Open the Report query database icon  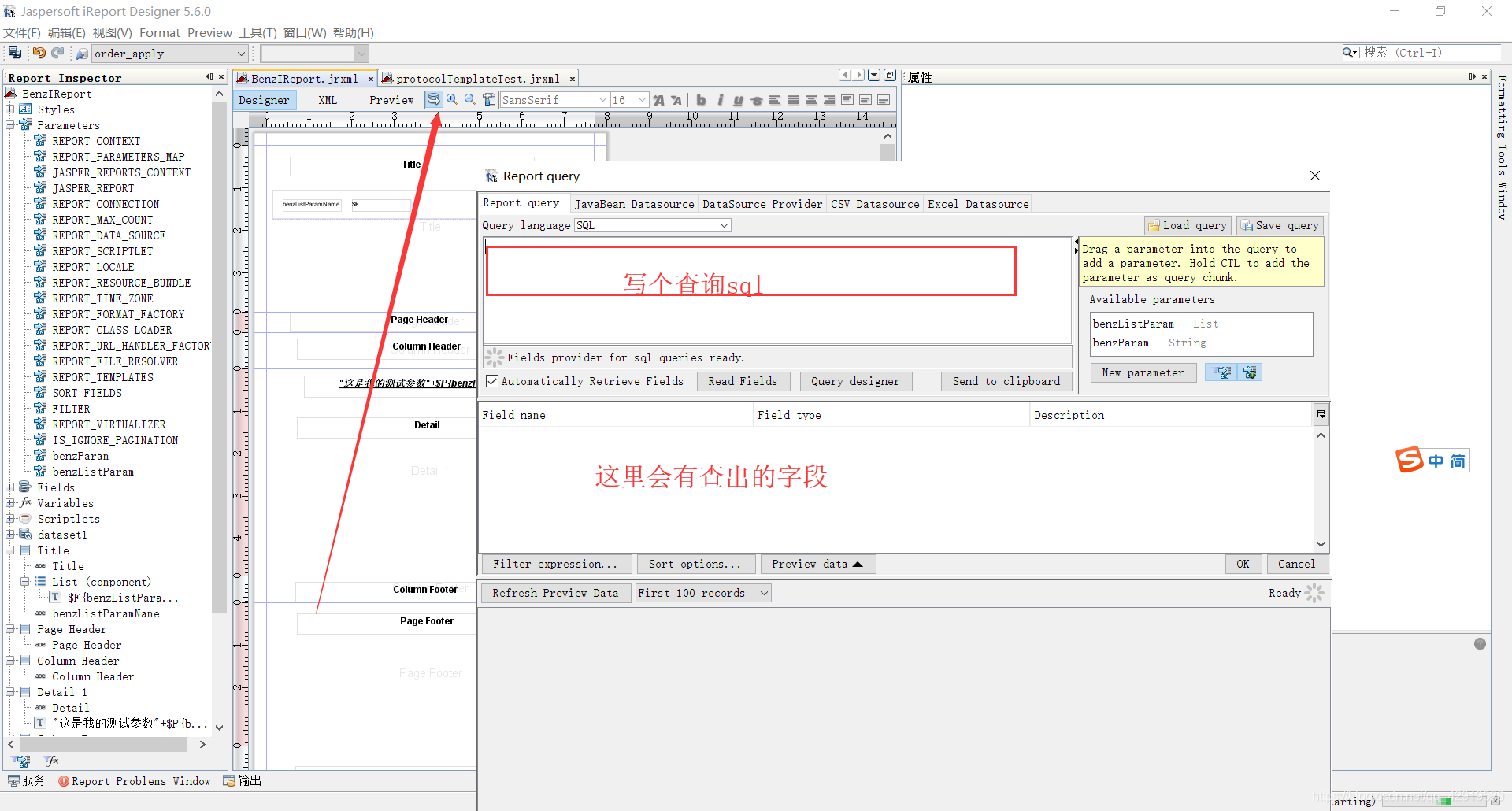click(x=434, y=99)
